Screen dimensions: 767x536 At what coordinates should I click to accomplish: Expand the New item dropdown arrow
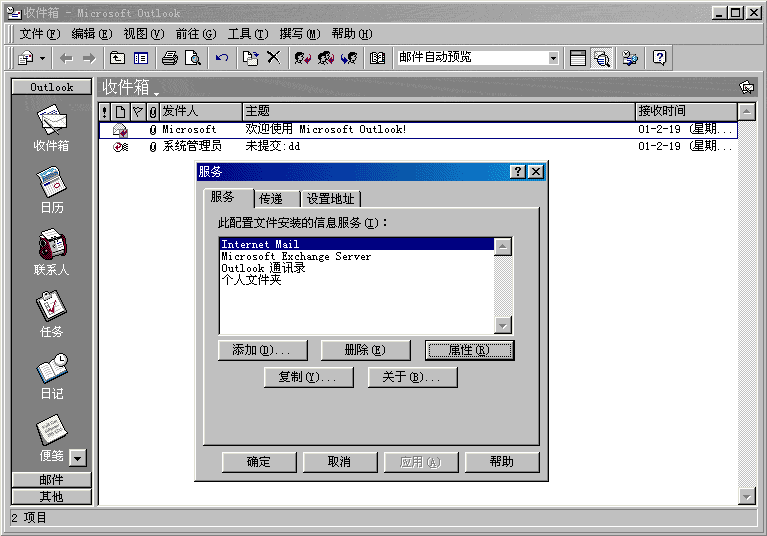(x=43, y=58)
